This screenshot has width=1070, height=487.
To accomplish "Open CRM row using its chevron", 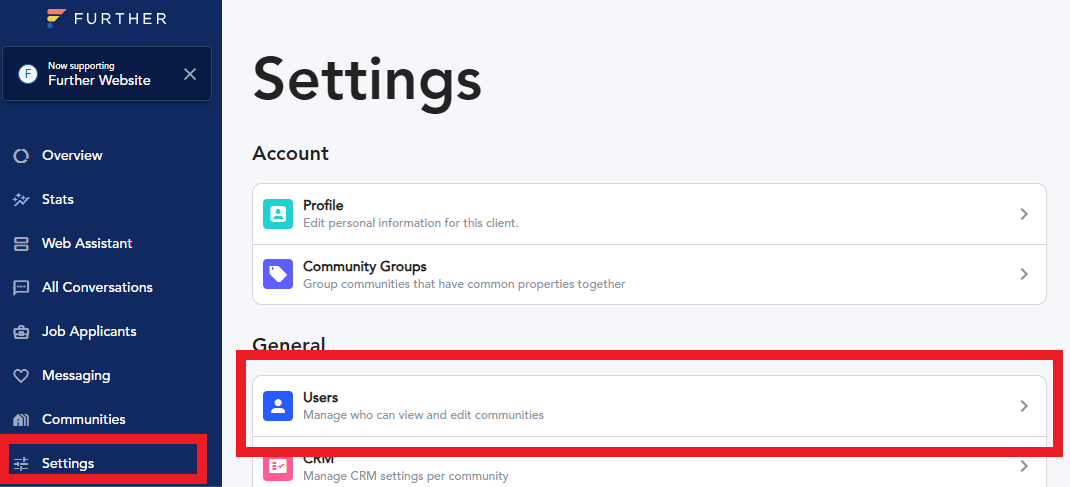I will (x=1024, y=466).
